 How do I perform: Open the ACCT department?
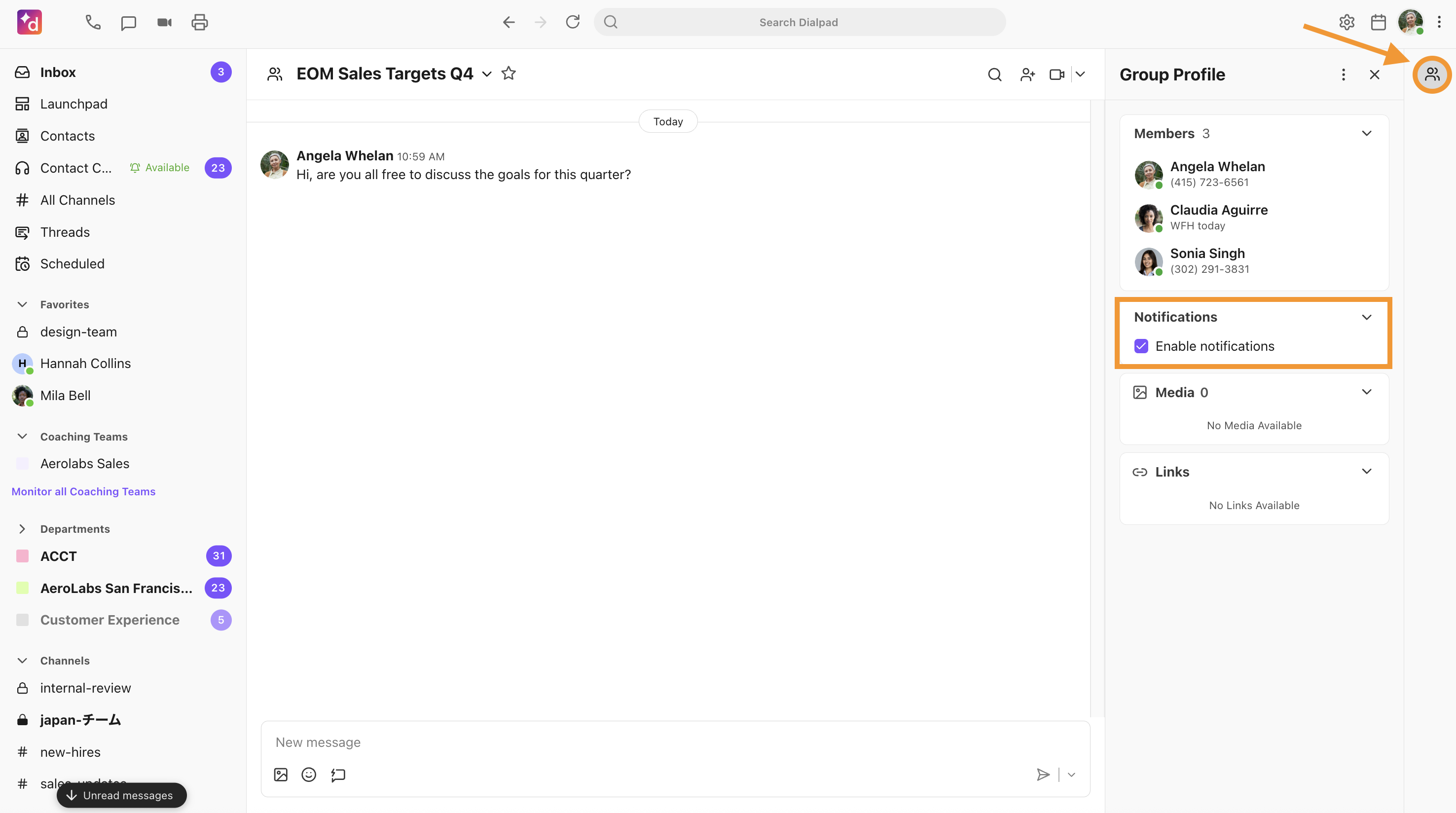(x=123, y=556)
